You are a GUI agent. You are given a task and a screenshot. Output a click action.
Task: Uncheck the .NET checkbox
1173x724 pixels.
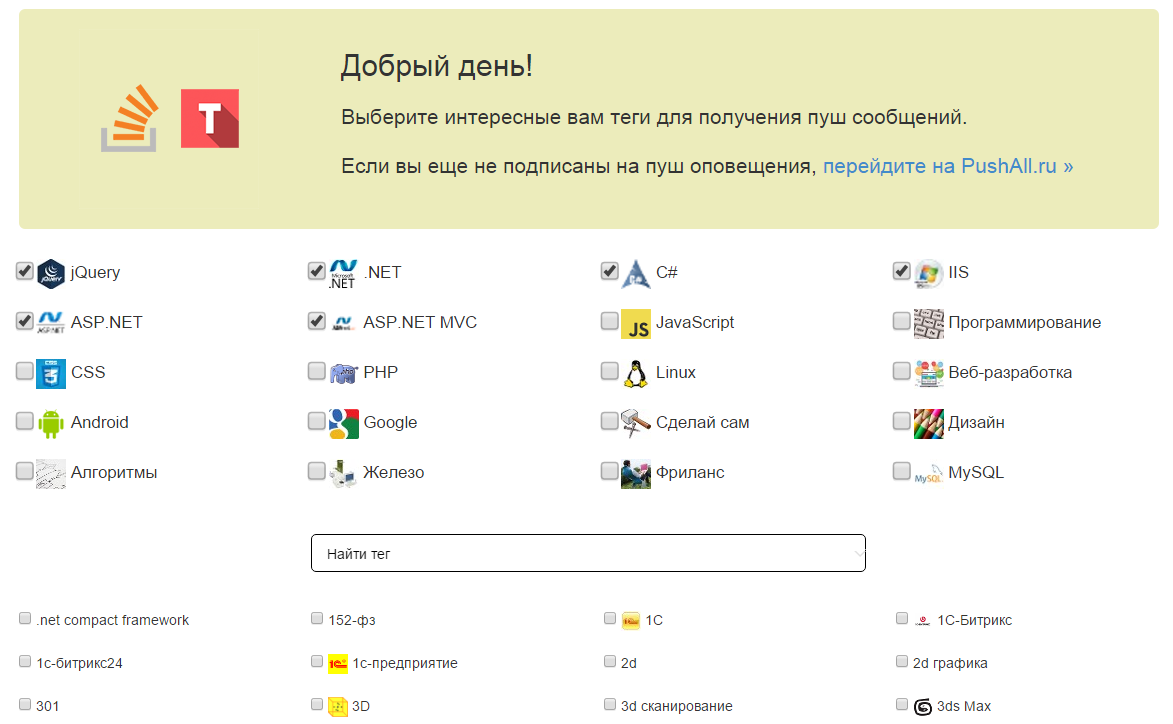coord(316,271)
